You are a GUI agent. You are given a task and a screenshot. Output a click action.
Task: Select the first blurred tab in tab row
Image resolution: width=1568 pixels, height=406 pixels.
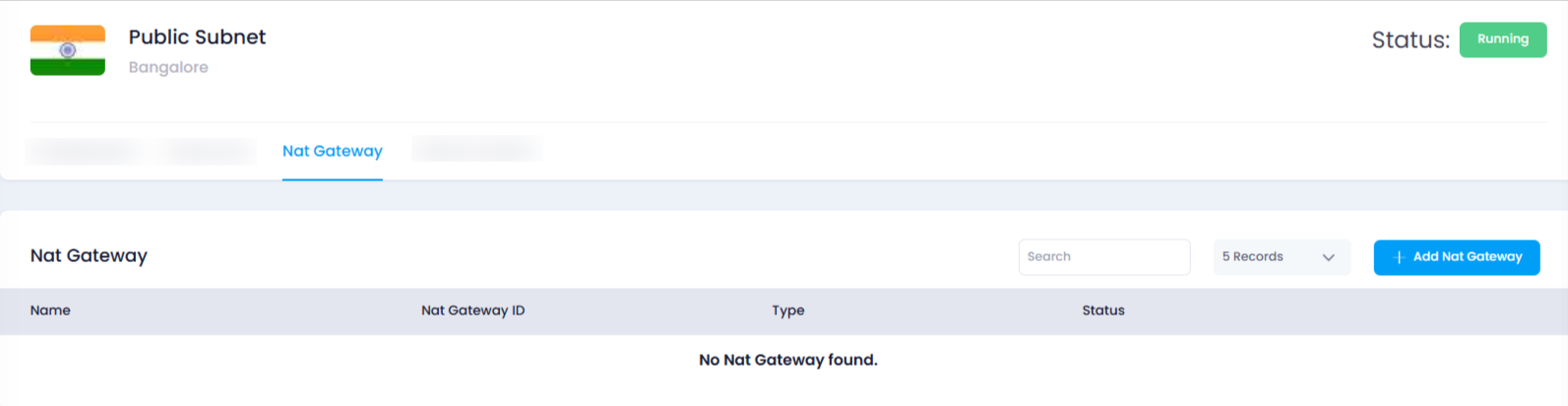[84, 152]
